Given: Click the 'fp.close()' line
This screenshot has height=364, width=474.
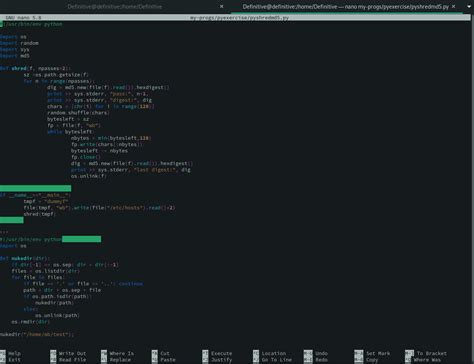Looking at the screenshot, I should coord(86,157).
